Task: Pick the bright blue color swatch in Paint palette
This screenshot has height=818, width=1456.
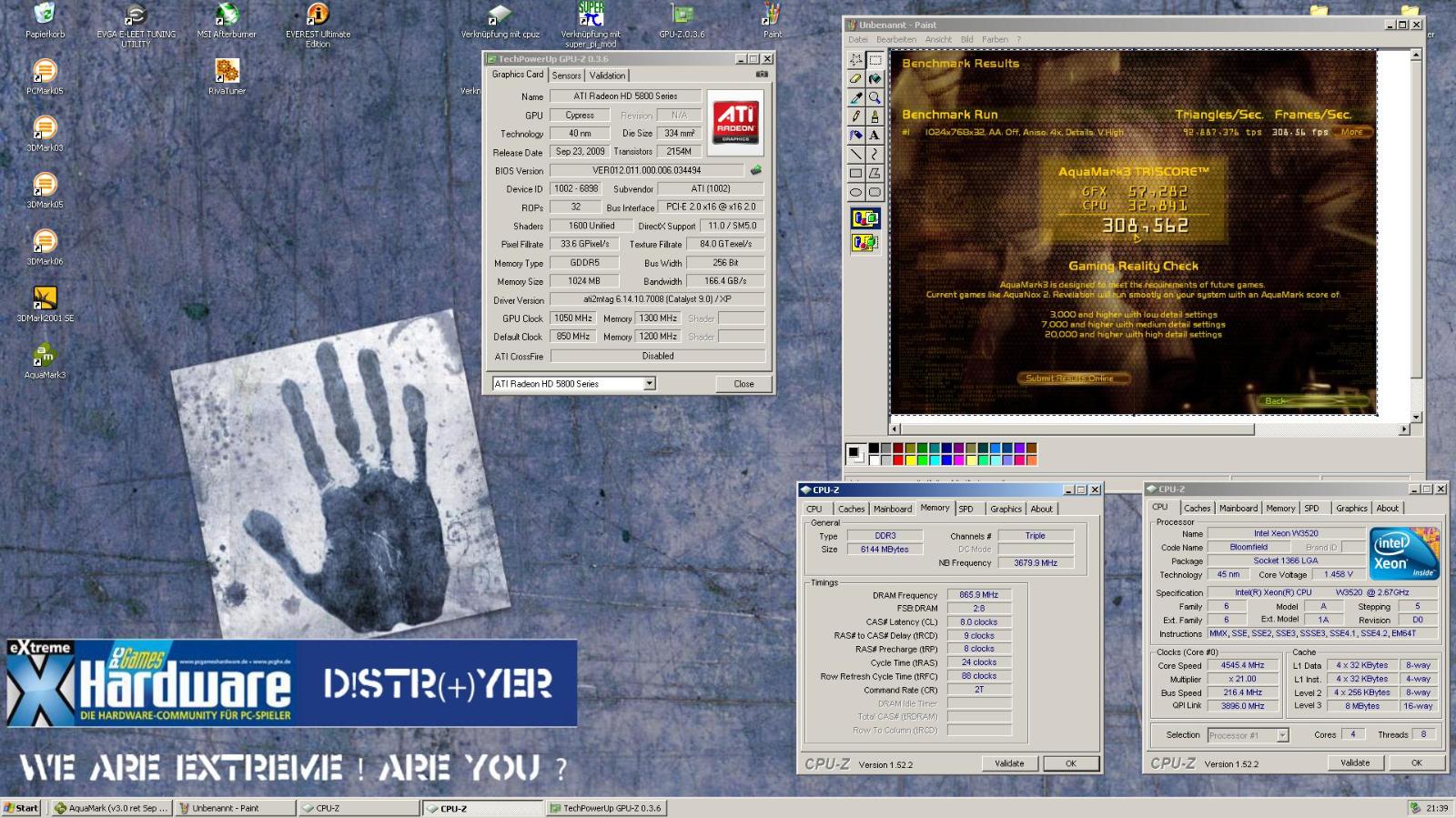Action: click(946, 459)
